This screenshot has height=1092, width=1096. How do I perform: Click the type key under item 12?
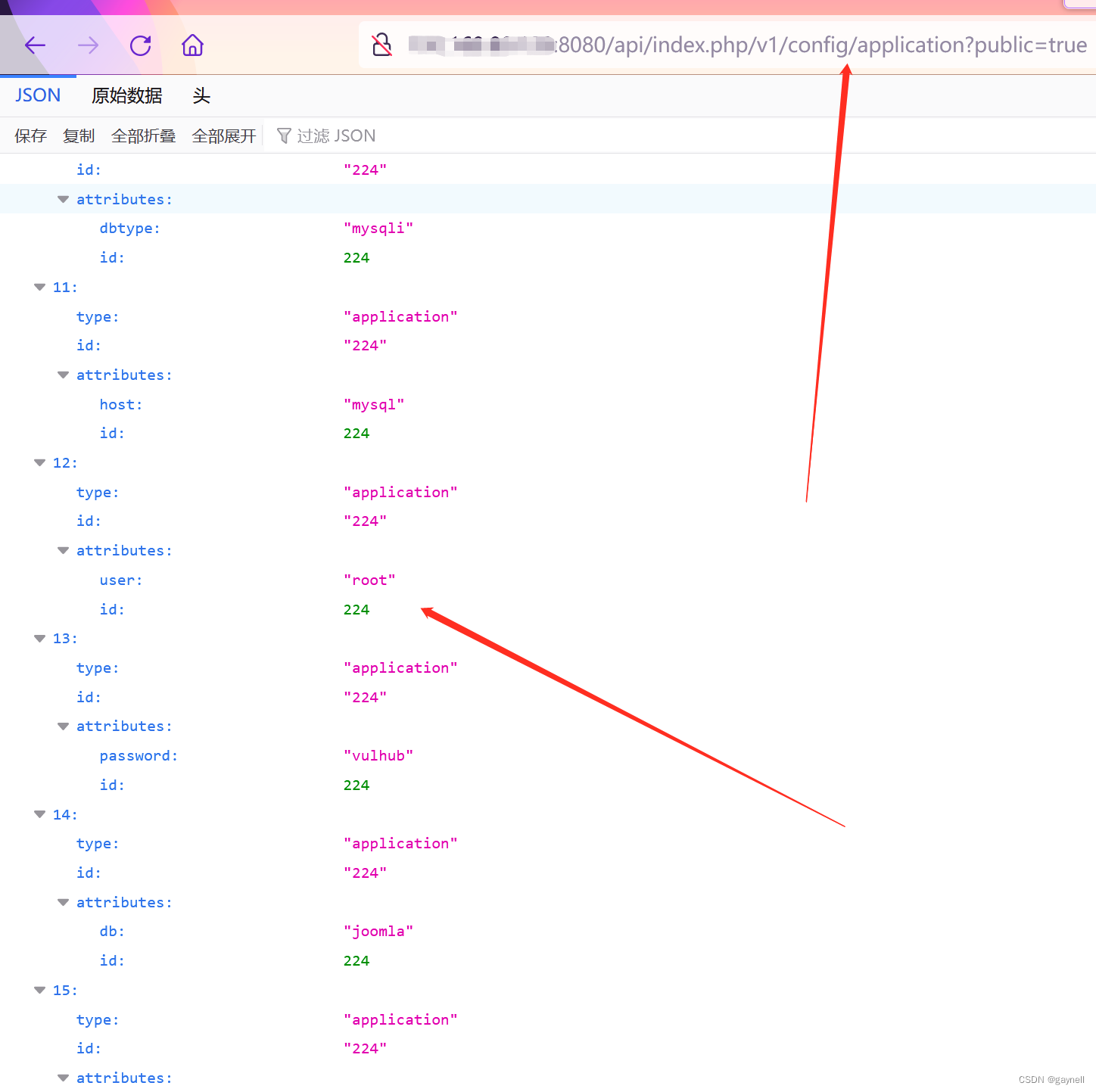(98, 492)
